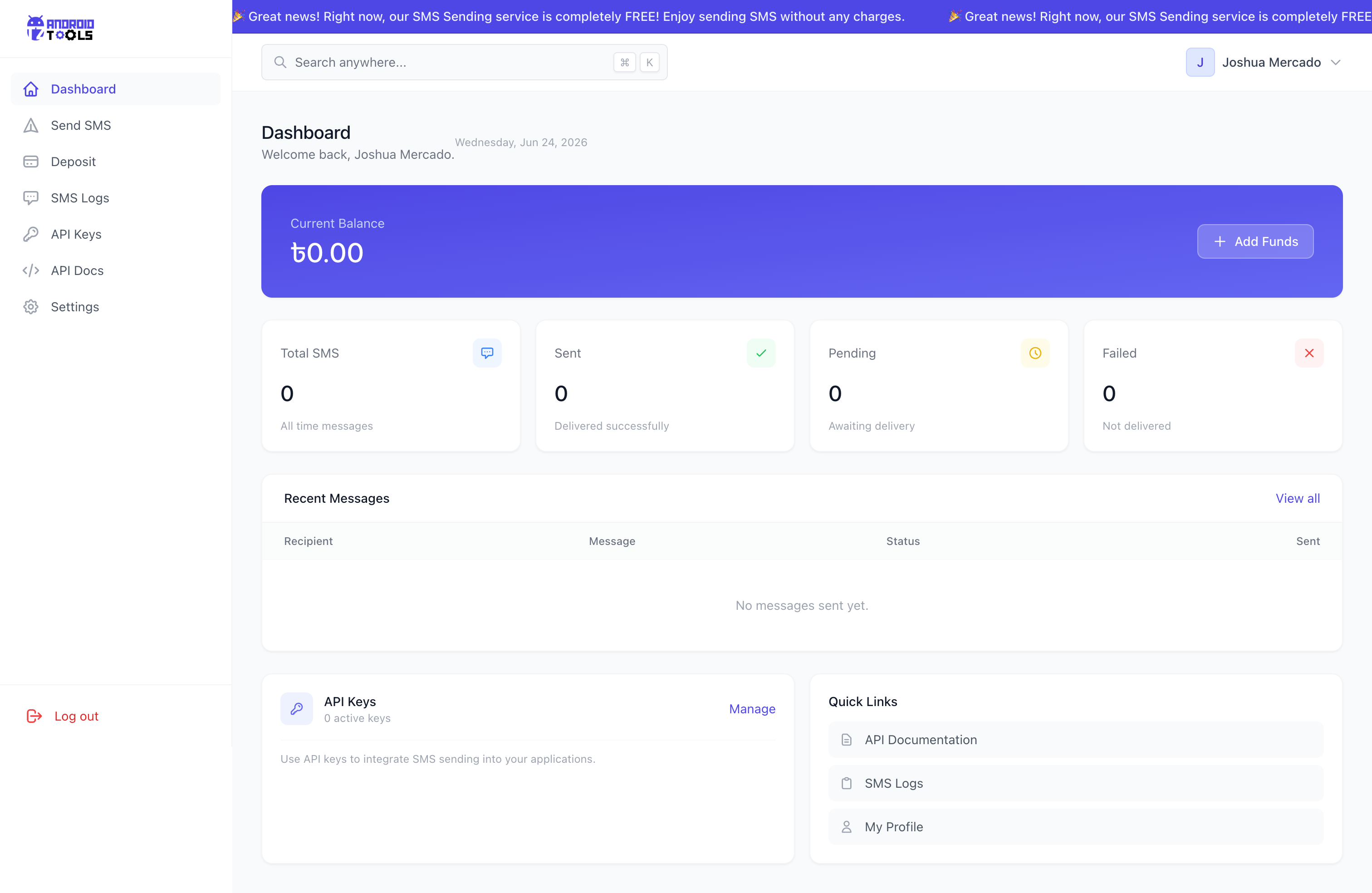Click the Joshua Mercado user name
This screenshot has height=893, width=1372.
pos(1271,62)
